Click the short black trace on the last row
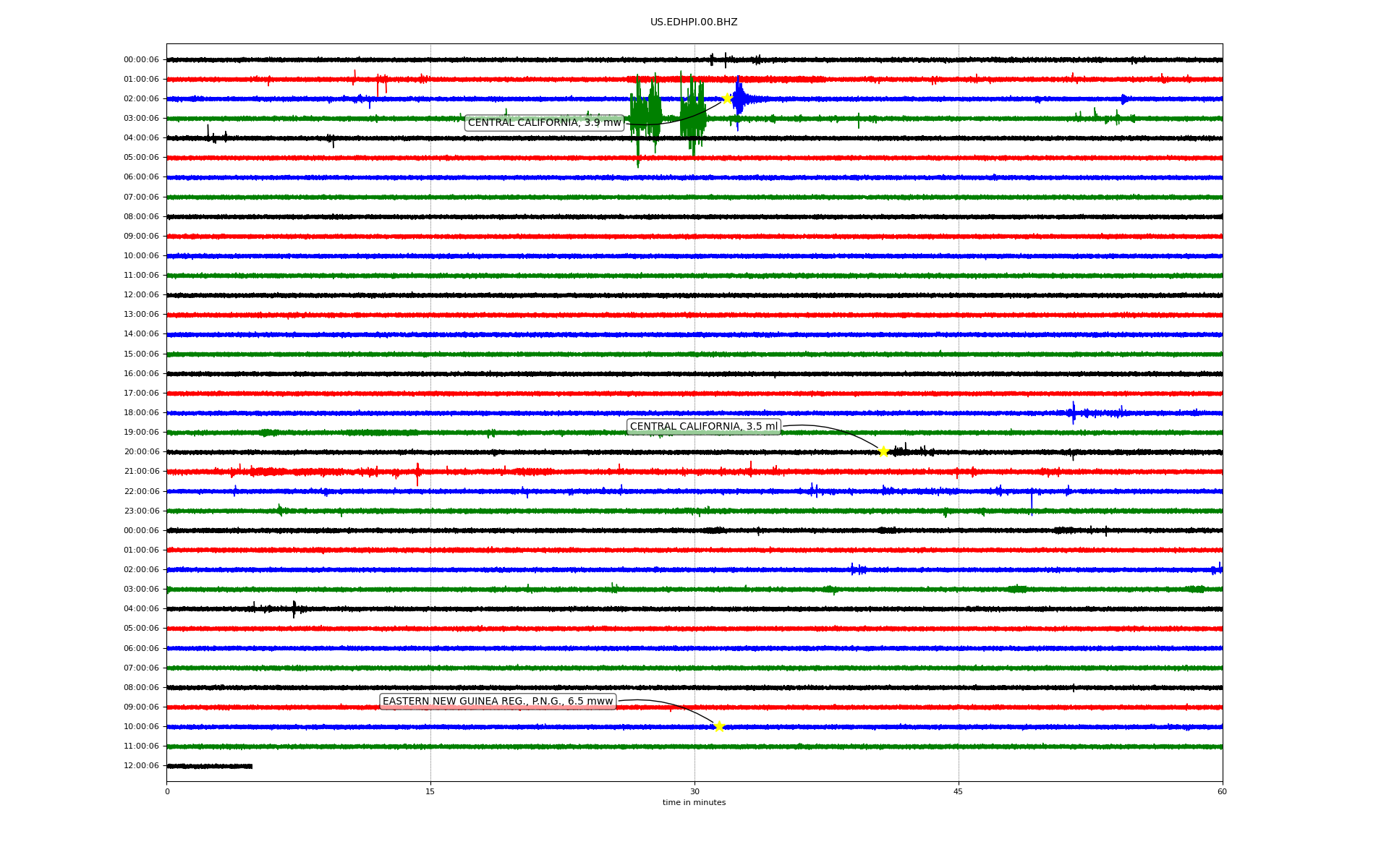1389x868 pixels. pos(209,766)
